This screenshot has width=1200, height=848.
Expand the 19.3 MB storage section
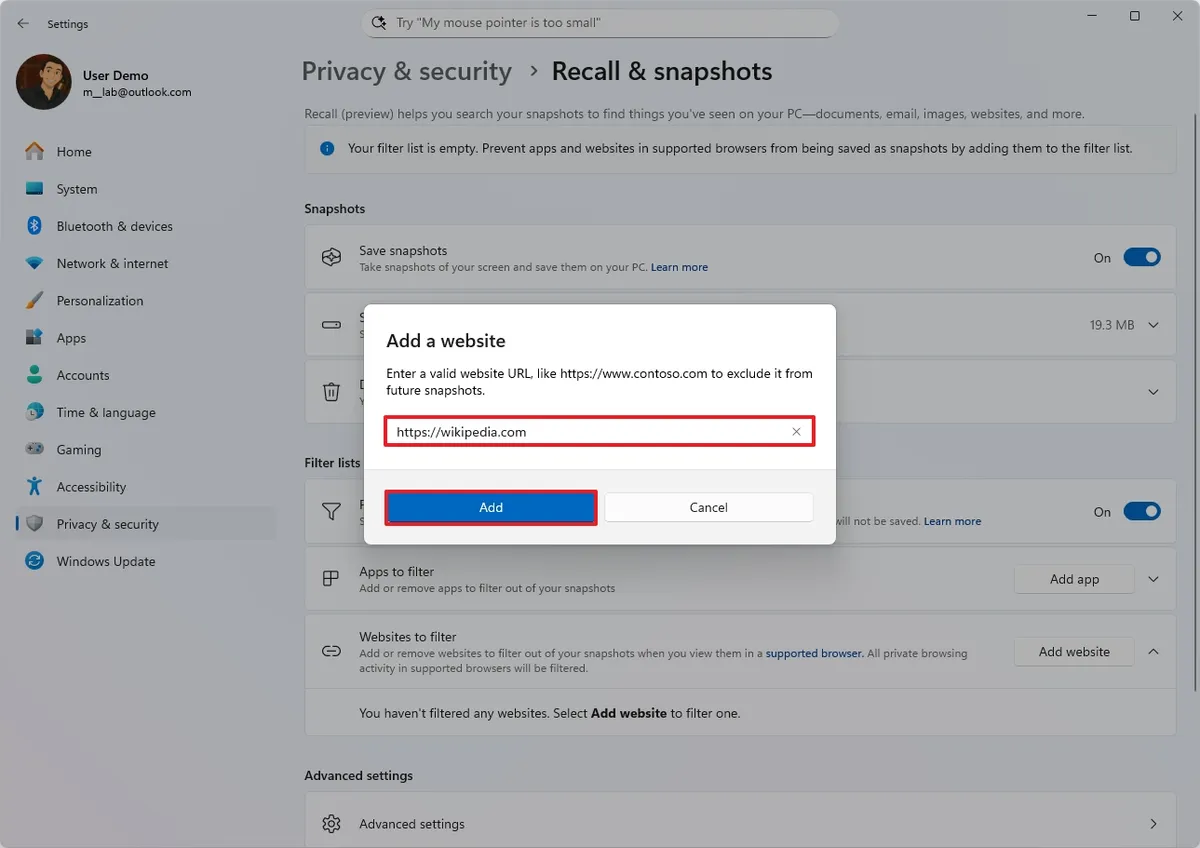tap(1152, 324)
